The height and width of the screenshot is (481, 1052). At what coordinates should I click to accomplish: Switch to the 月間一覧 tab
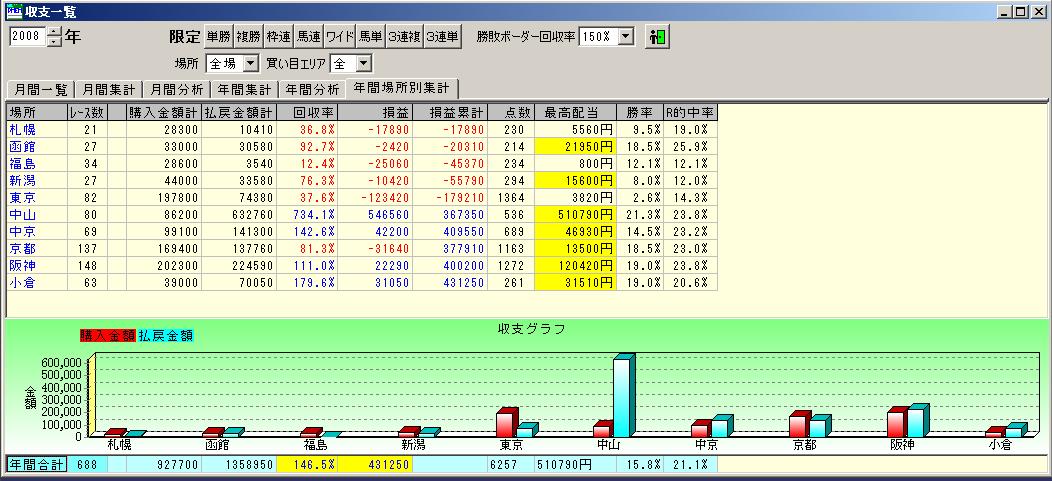click(40, 89)
